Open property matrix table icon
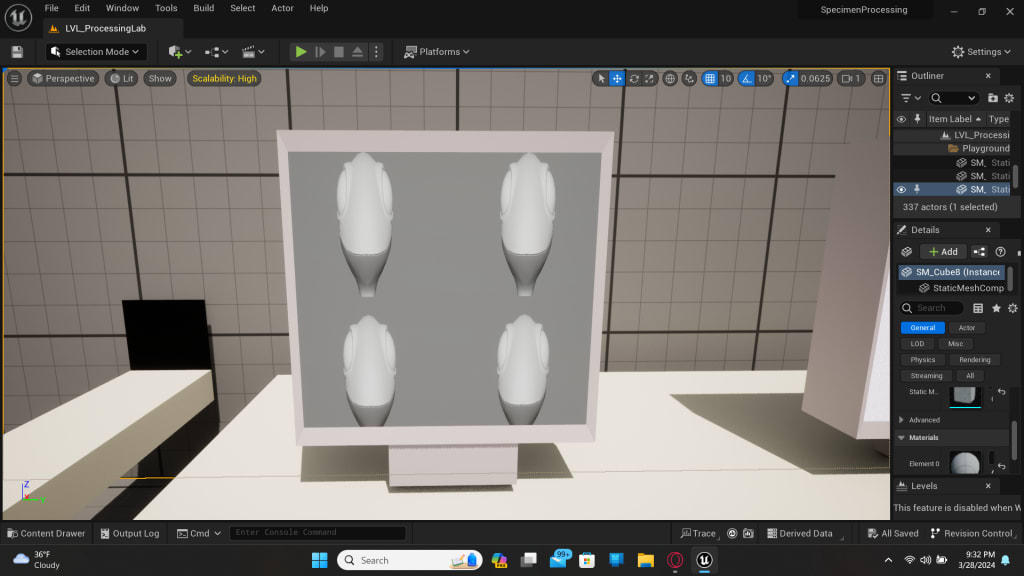This screenshot has width=1024, height=576. pyautogui.click(x=978, y=308)
